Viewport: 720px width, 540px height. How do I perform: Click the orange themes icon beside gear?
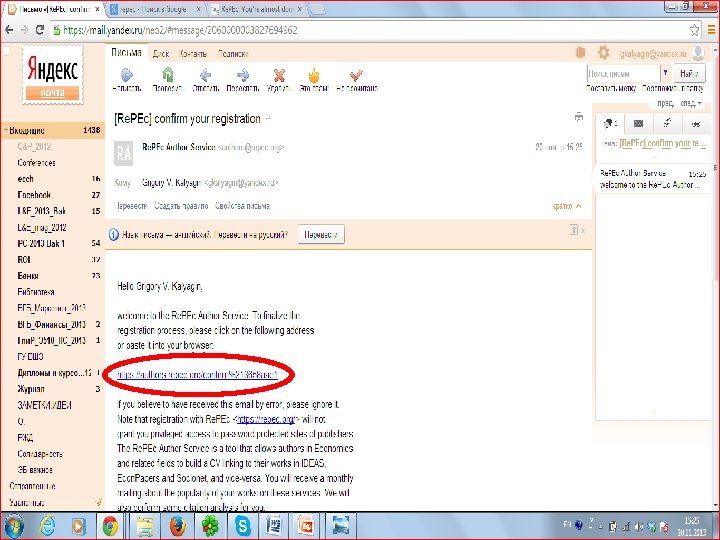coord(580,53)
